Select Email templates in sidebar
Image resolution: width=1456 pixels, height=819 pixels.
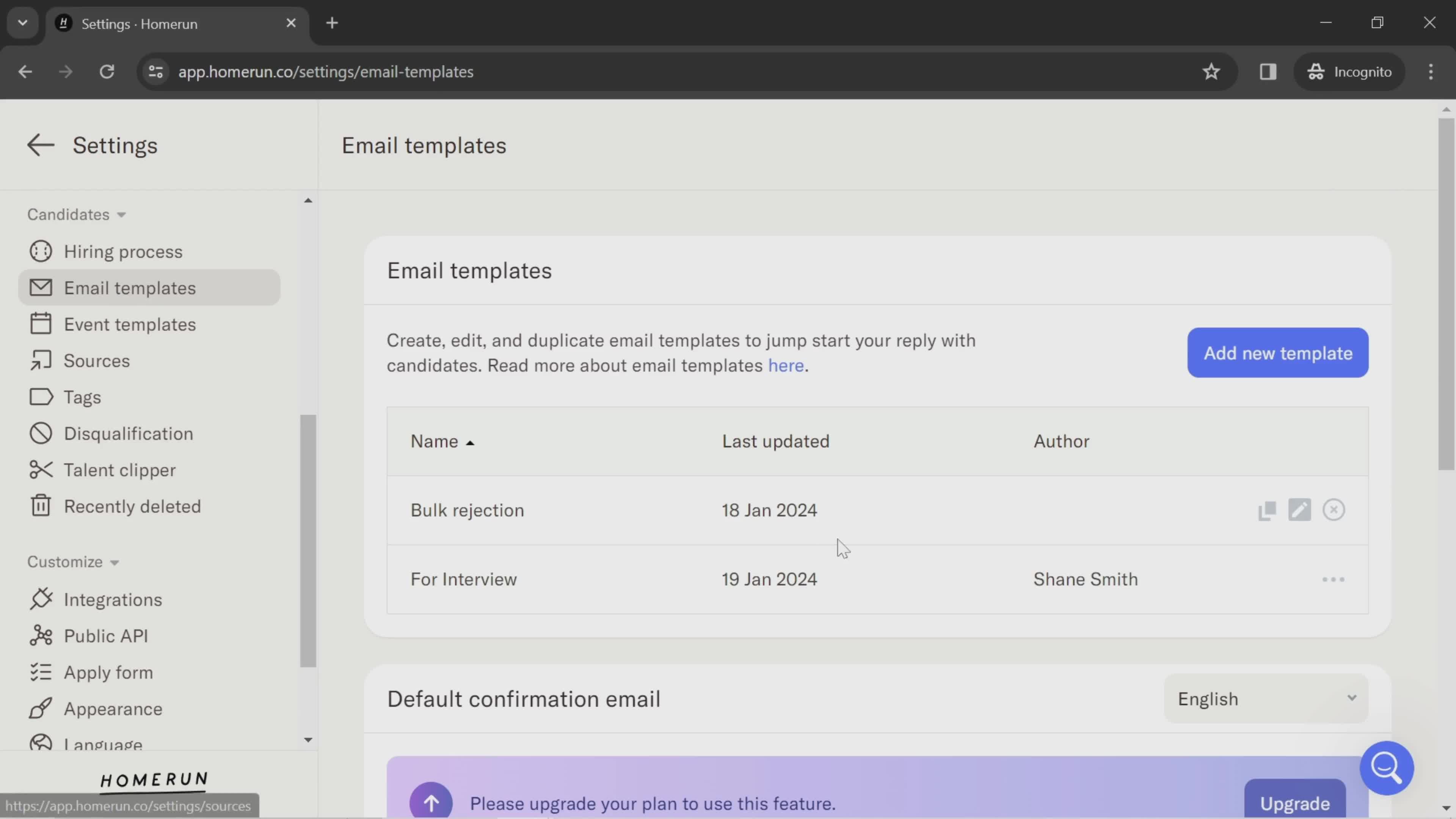149,288
